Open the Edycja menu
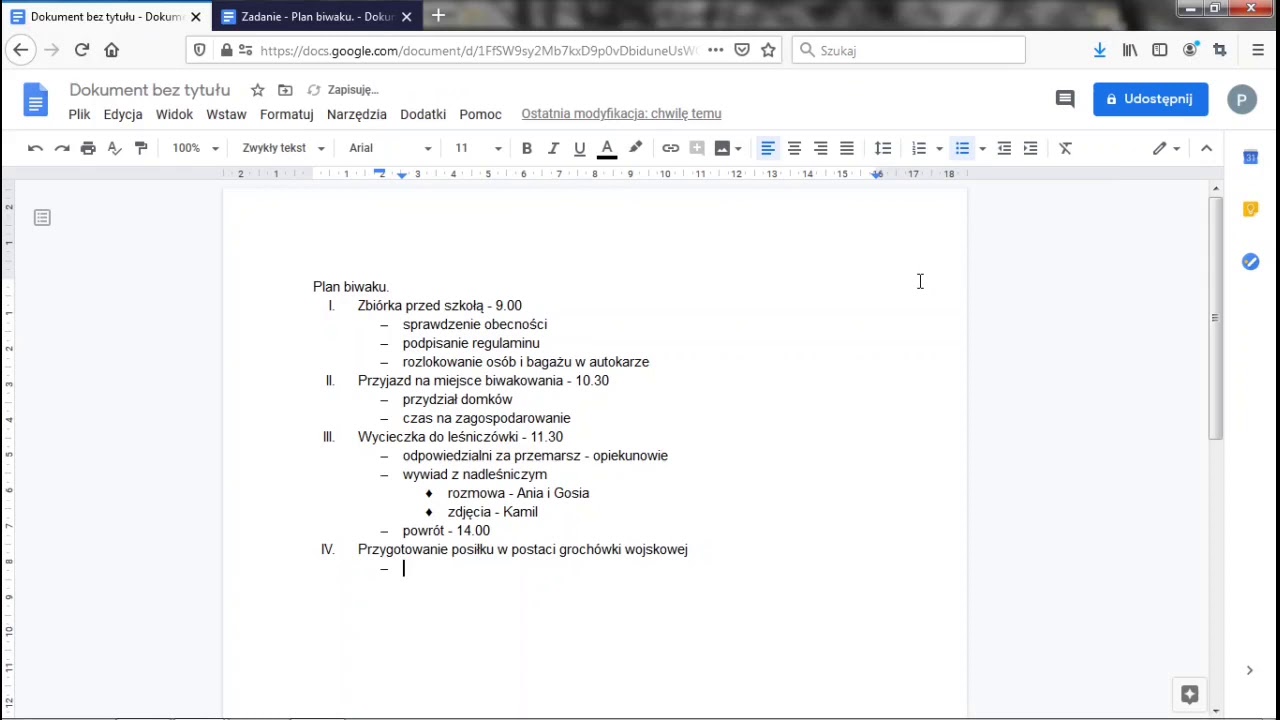This screenshot has width=1280, height=720. (123, 114)
